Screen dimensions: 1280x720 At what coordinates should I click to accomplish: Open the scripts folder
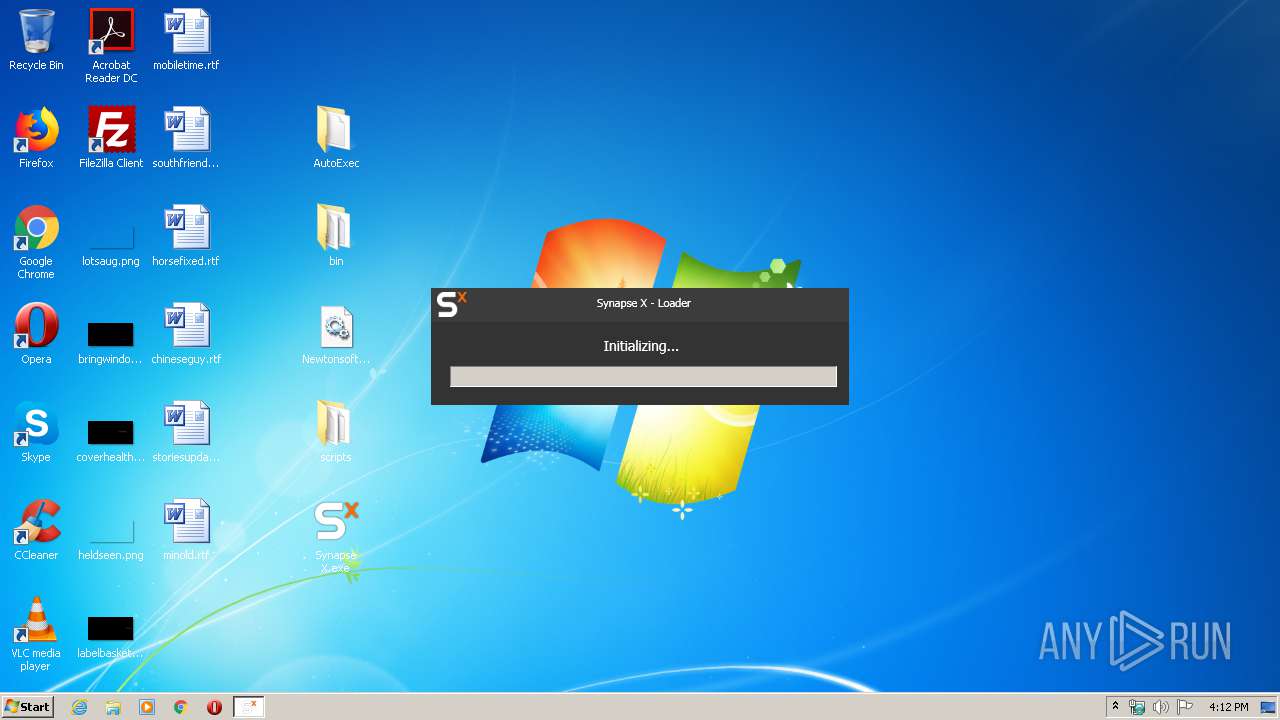coord(336,432)
